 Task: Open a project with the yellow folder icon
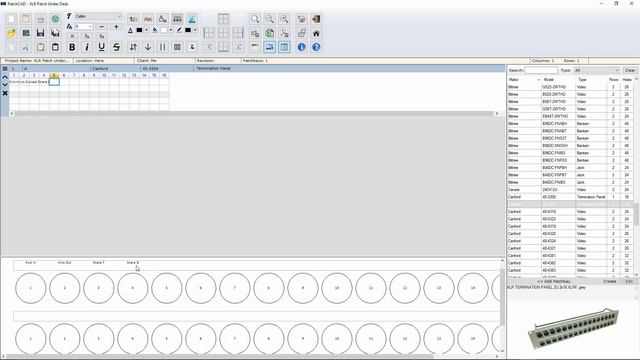pyautogui.click(x=11, y=33)
